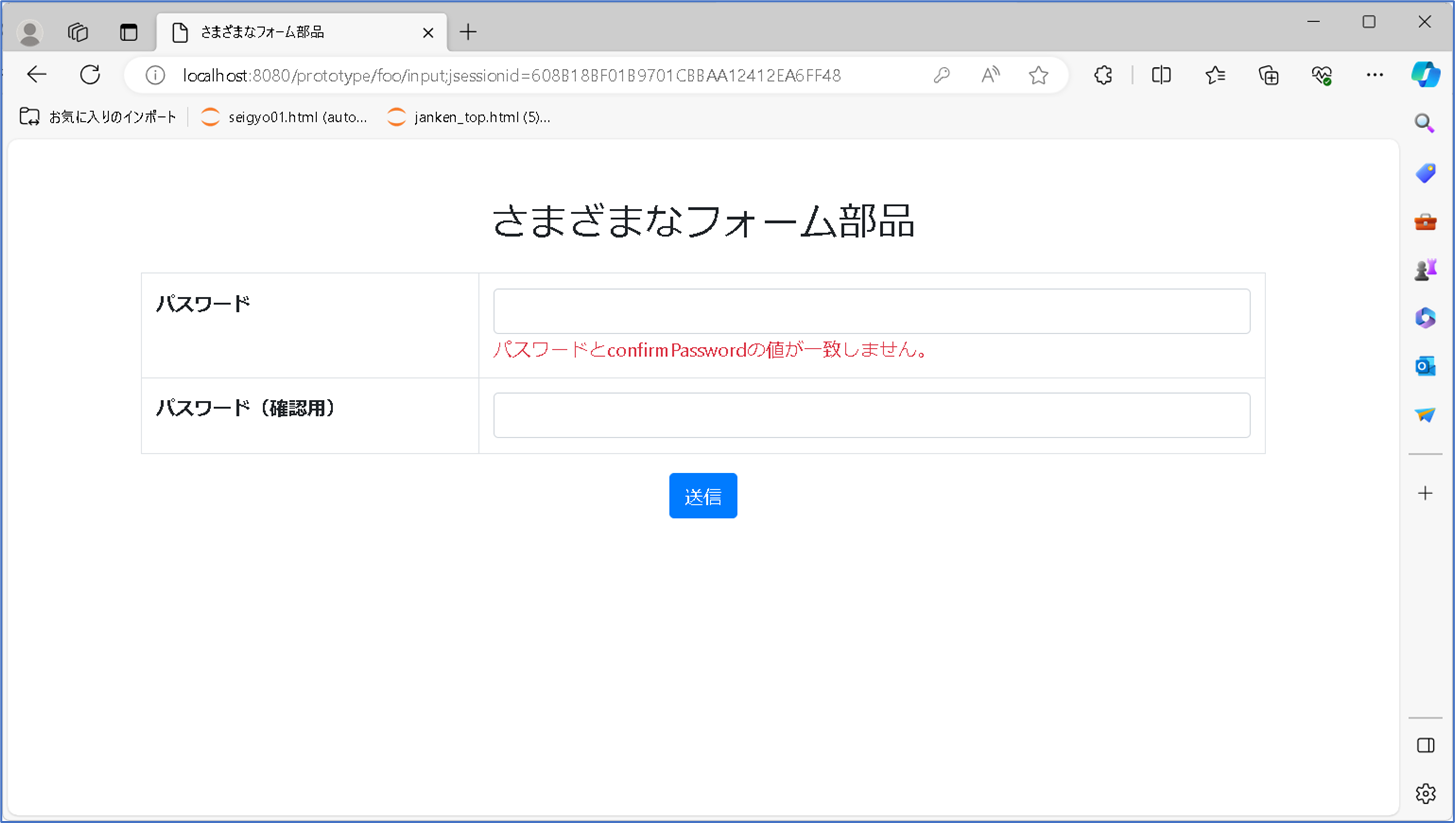The width and height of the screenshot is (1455, 823).
Task: View site information icon in address bar
Action: (155, 75)
